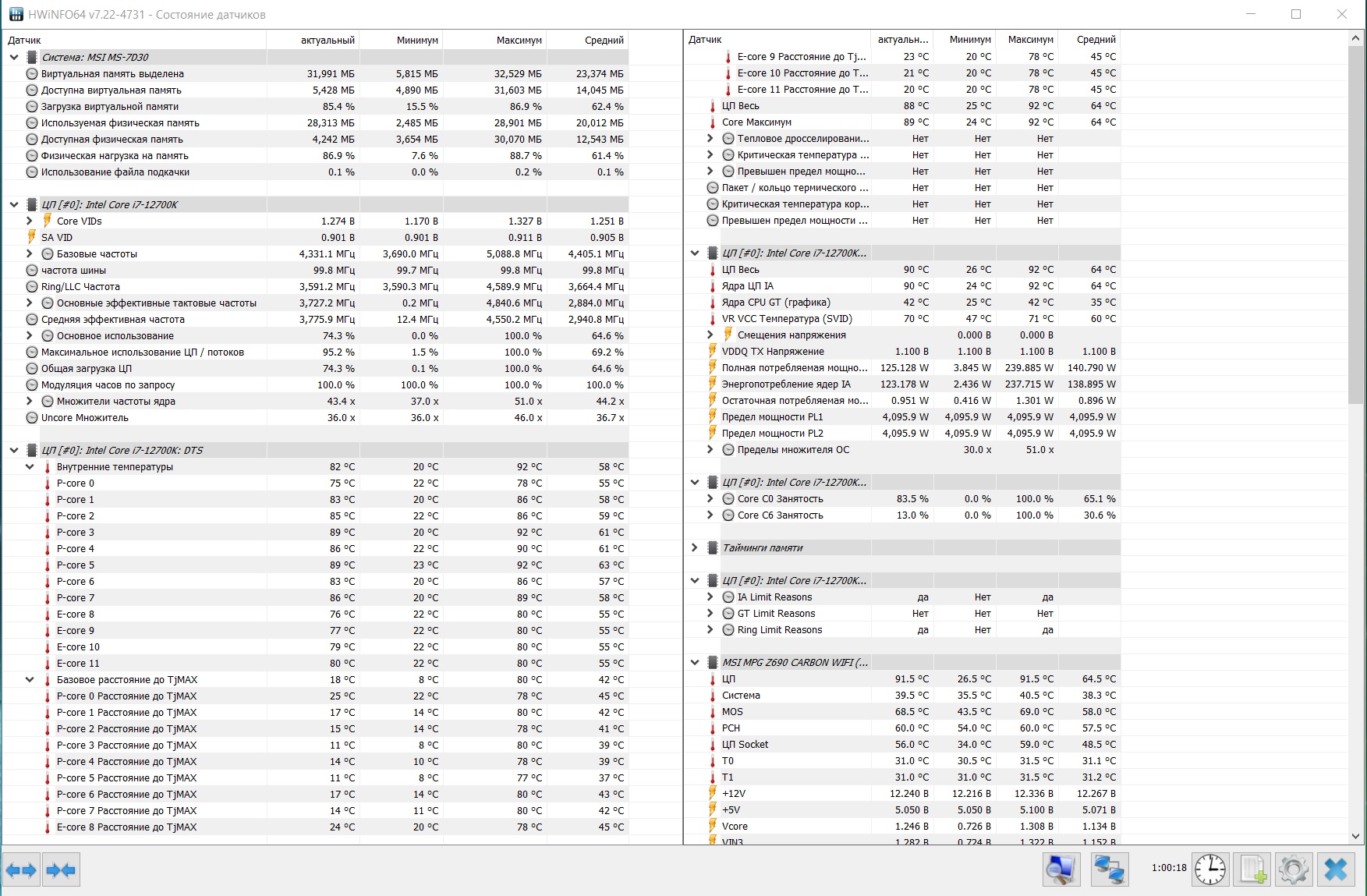The width and height of the screenshot is (1367, 896).
Task: Click the HWiNFO64 title bar app icon
Action: (x=16, y=14)
